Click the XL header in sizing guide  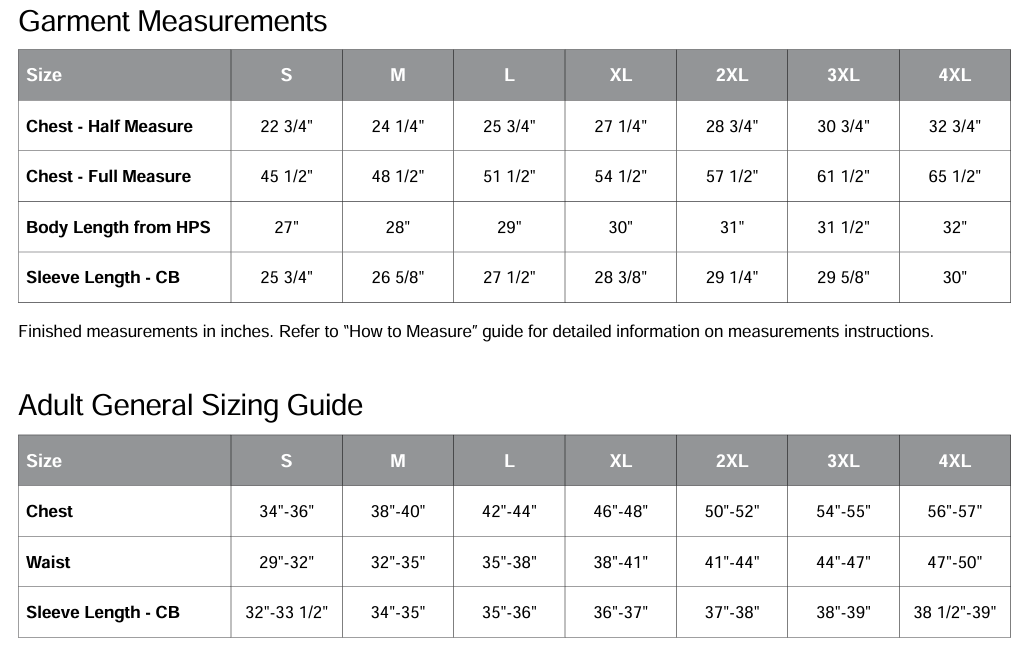620,461
